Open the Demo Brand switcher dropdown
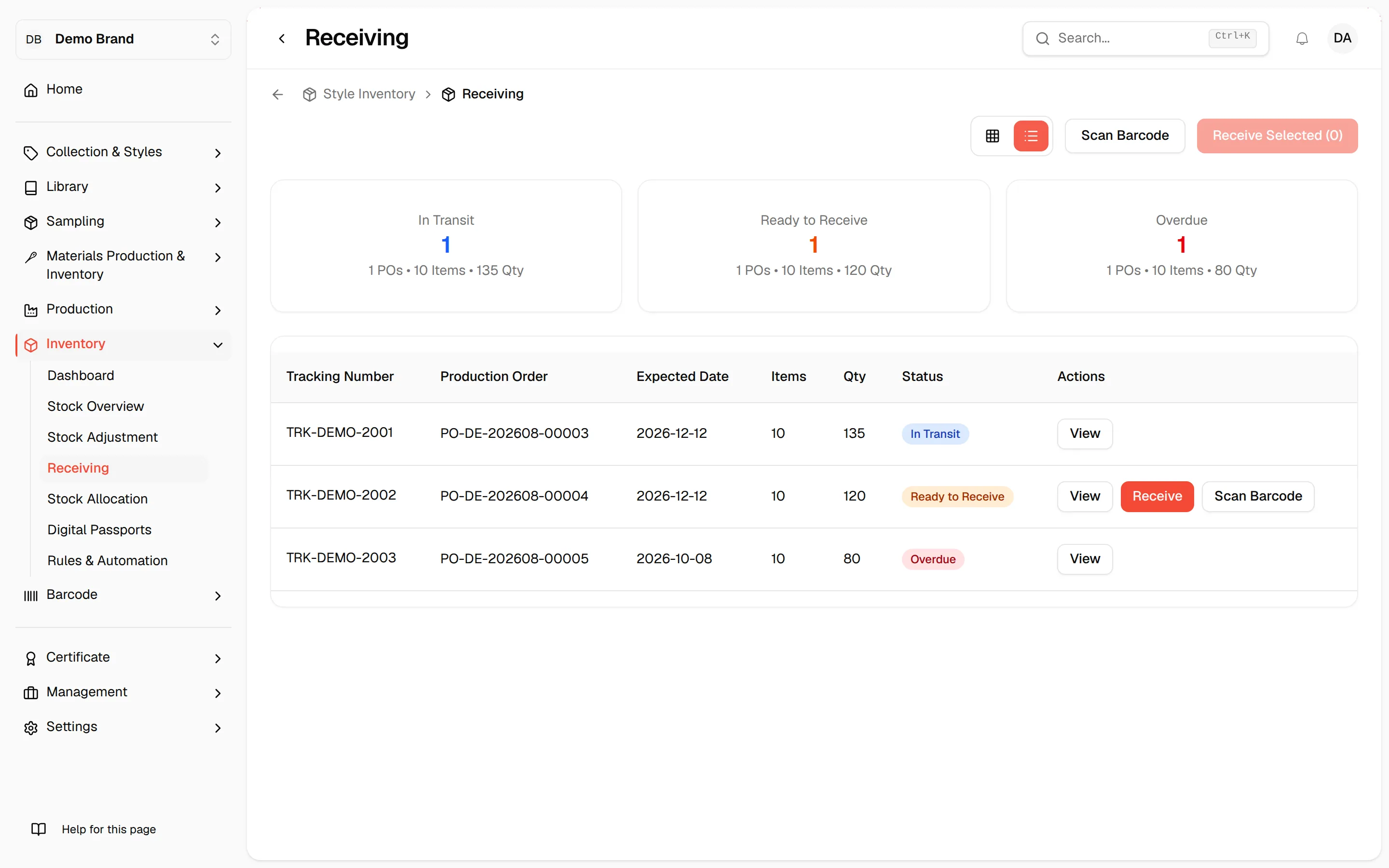This screenshot has width=1389, height=868. tap(123, 39)
